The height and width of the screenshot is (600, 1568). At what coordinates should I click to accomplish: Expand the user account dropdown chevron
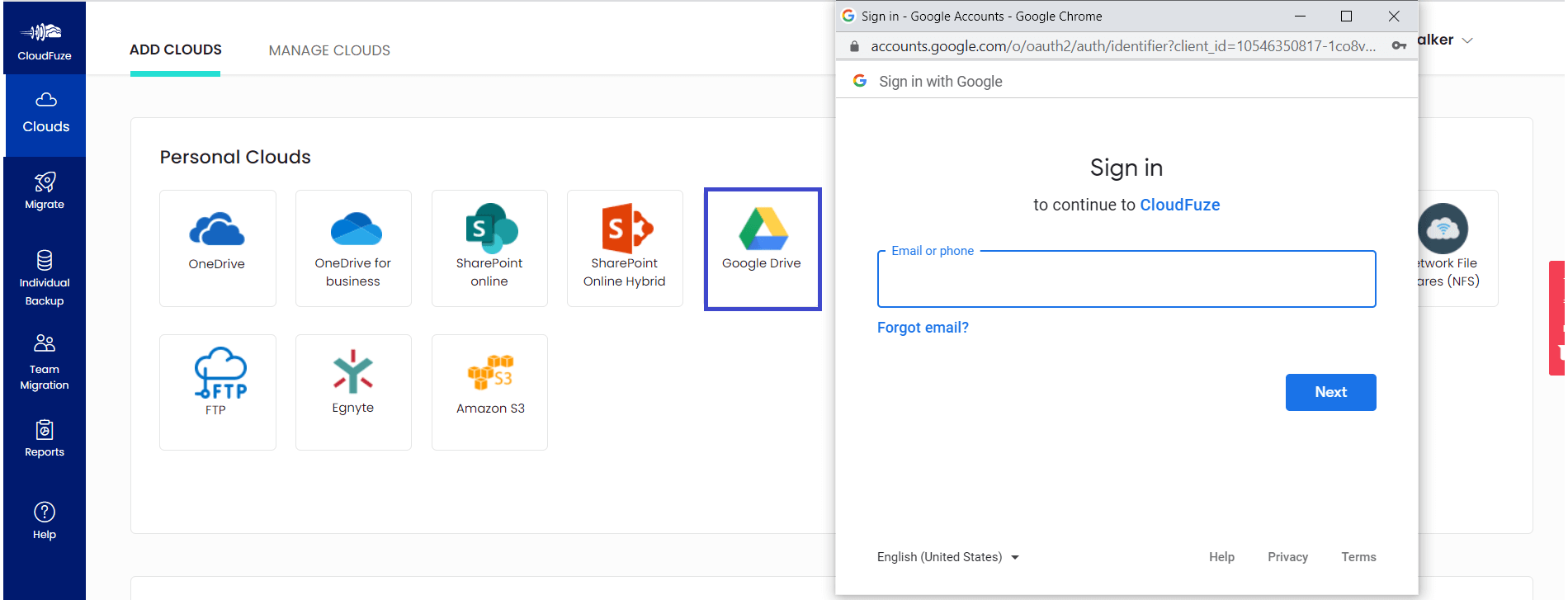[1467, 40]
